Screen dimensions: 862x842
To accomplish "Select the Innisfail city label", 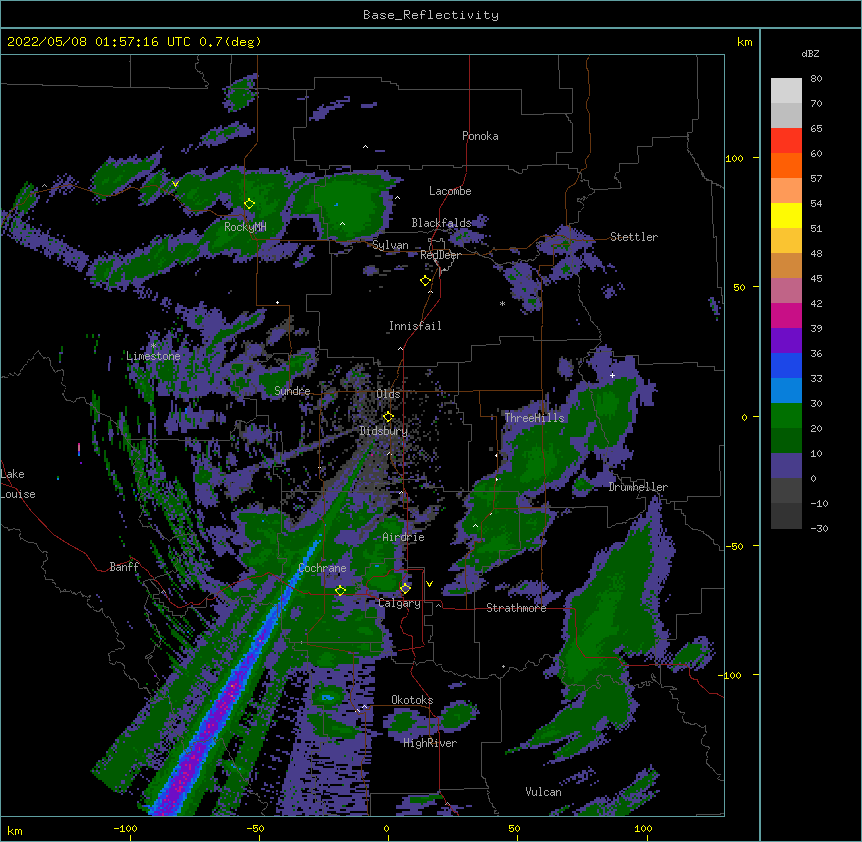I will (x=415, y=326).
